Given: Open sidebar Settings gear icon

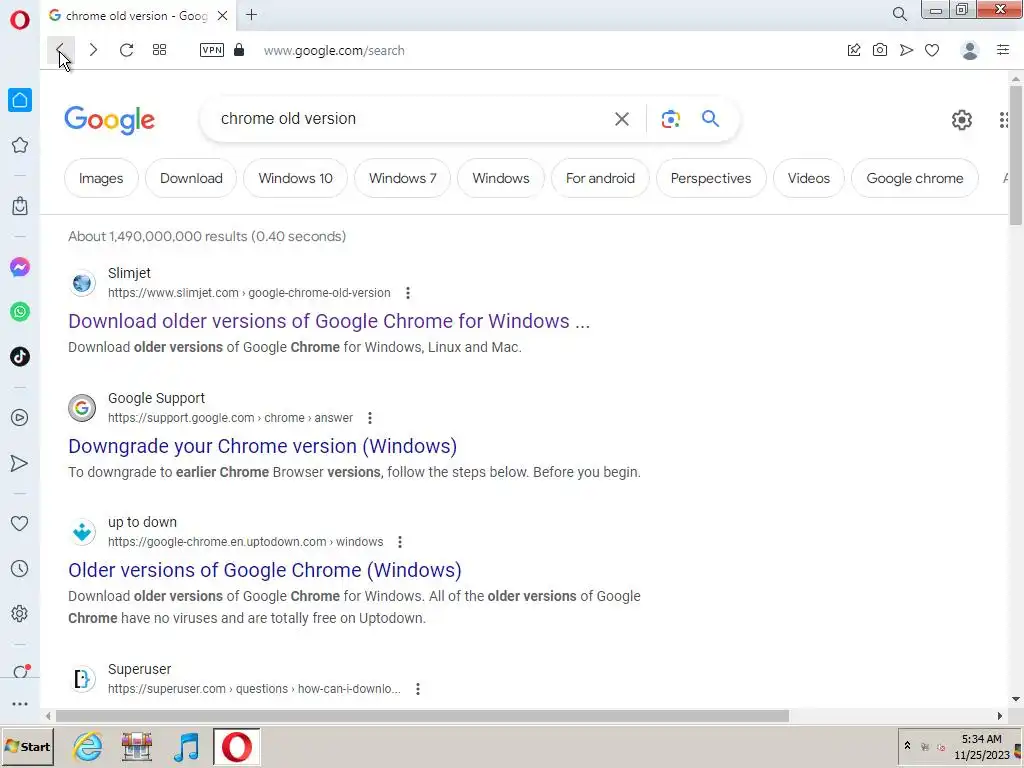Looking at the screenshot, I should coord(20,614).
